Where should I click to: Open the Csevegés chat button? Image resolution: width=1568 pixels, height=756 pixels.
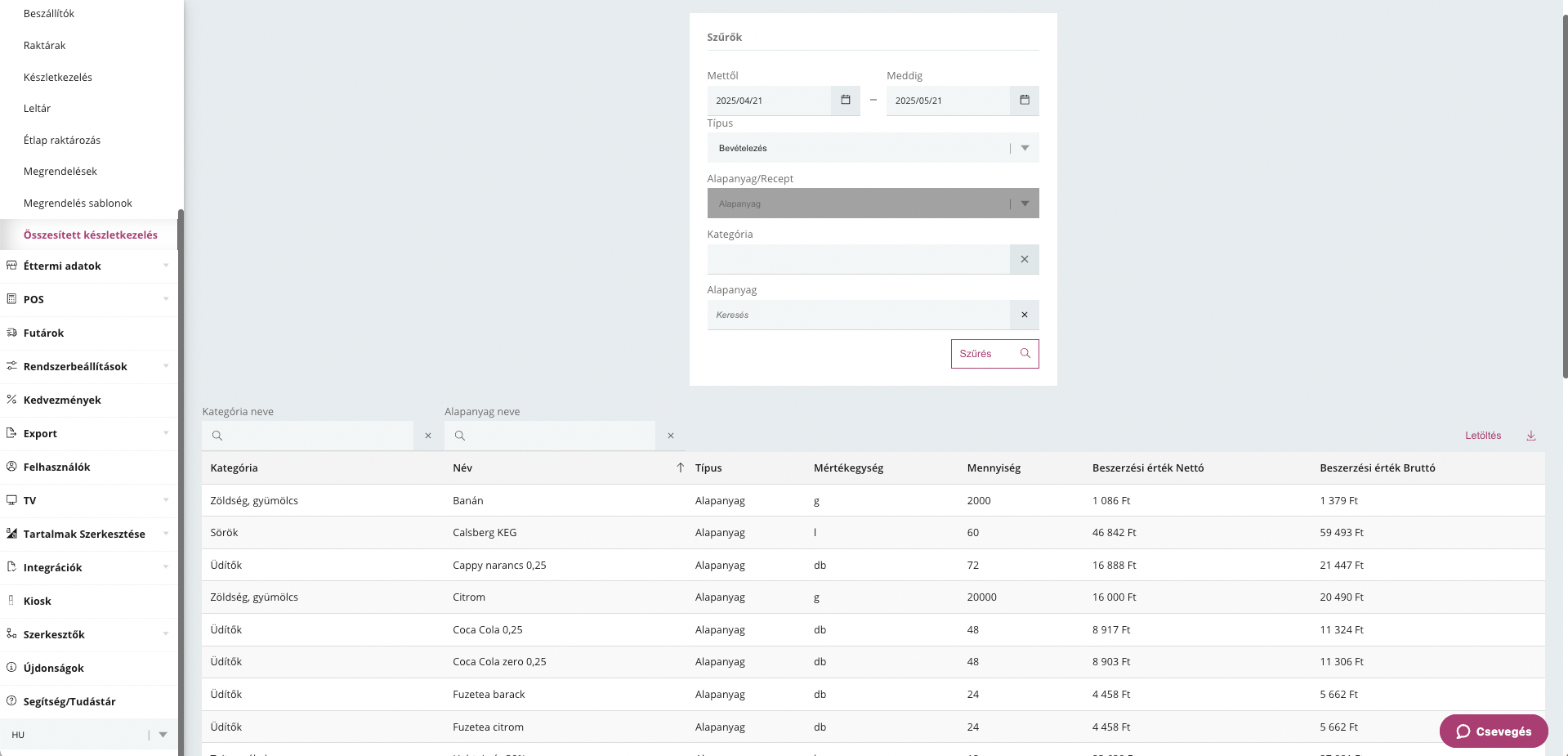pos(1493,731)
